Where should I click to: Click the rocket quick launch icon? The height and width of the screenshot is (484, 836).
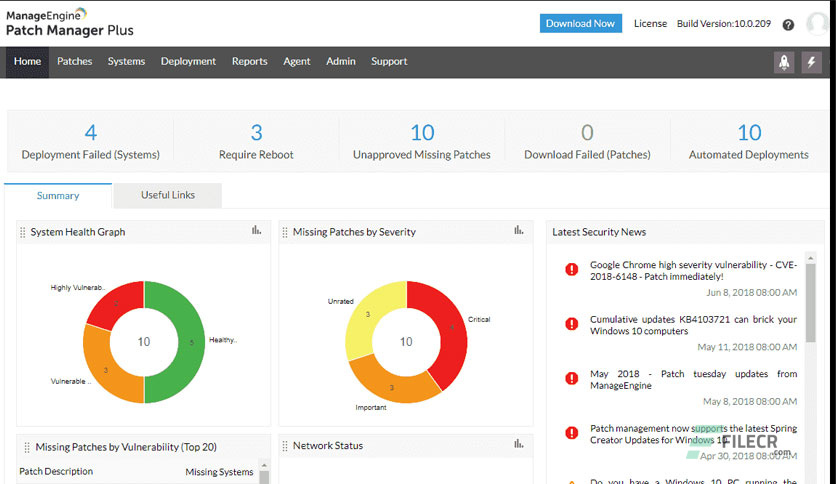784,62
